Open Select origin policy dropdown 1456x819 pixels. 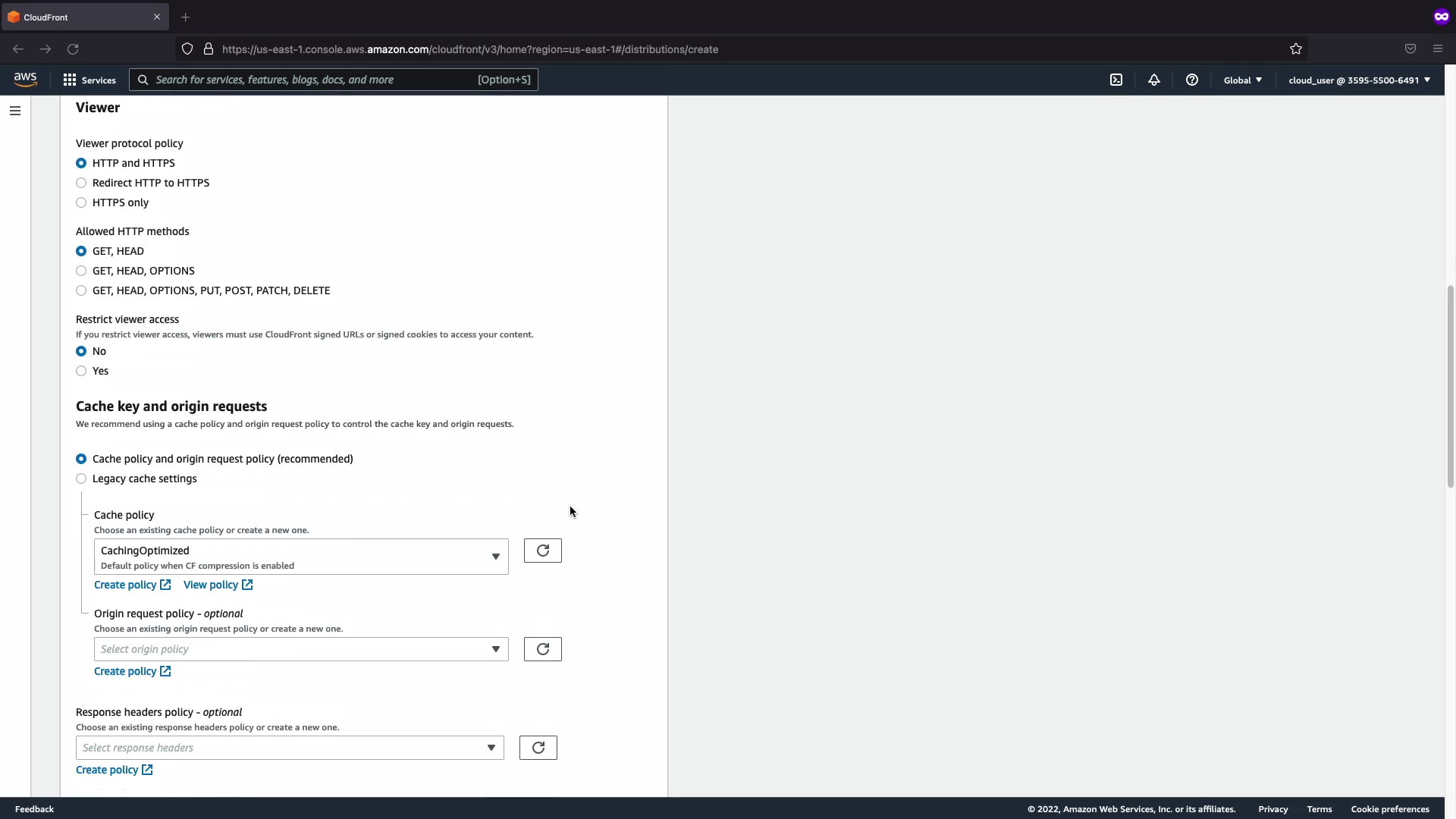point(301,649)
